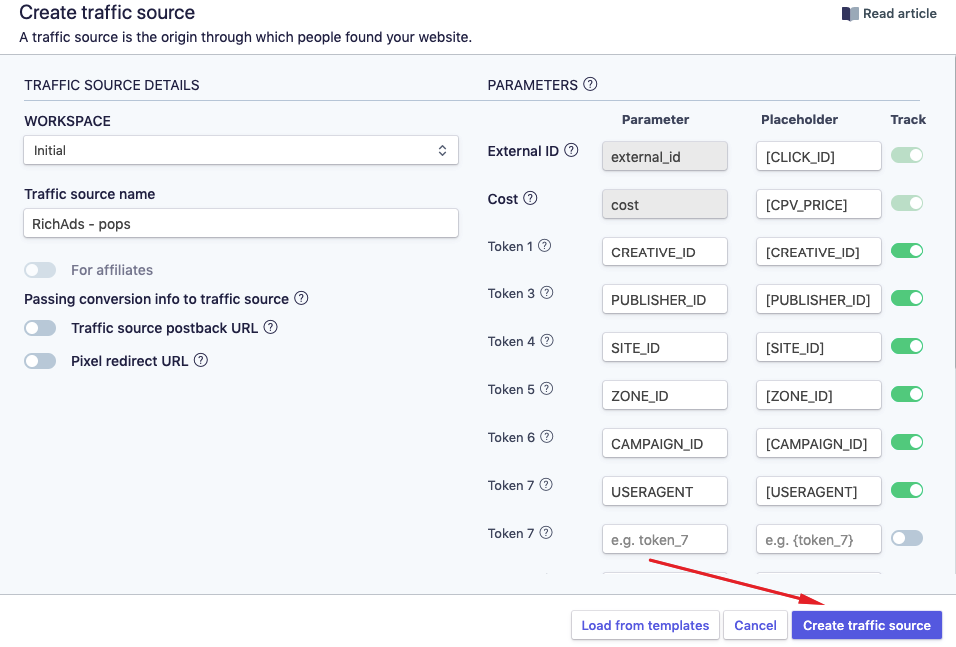Disable the Track toggle for CREATIVE_ID
Screen dimensions: 956x647
pos(907,251)
